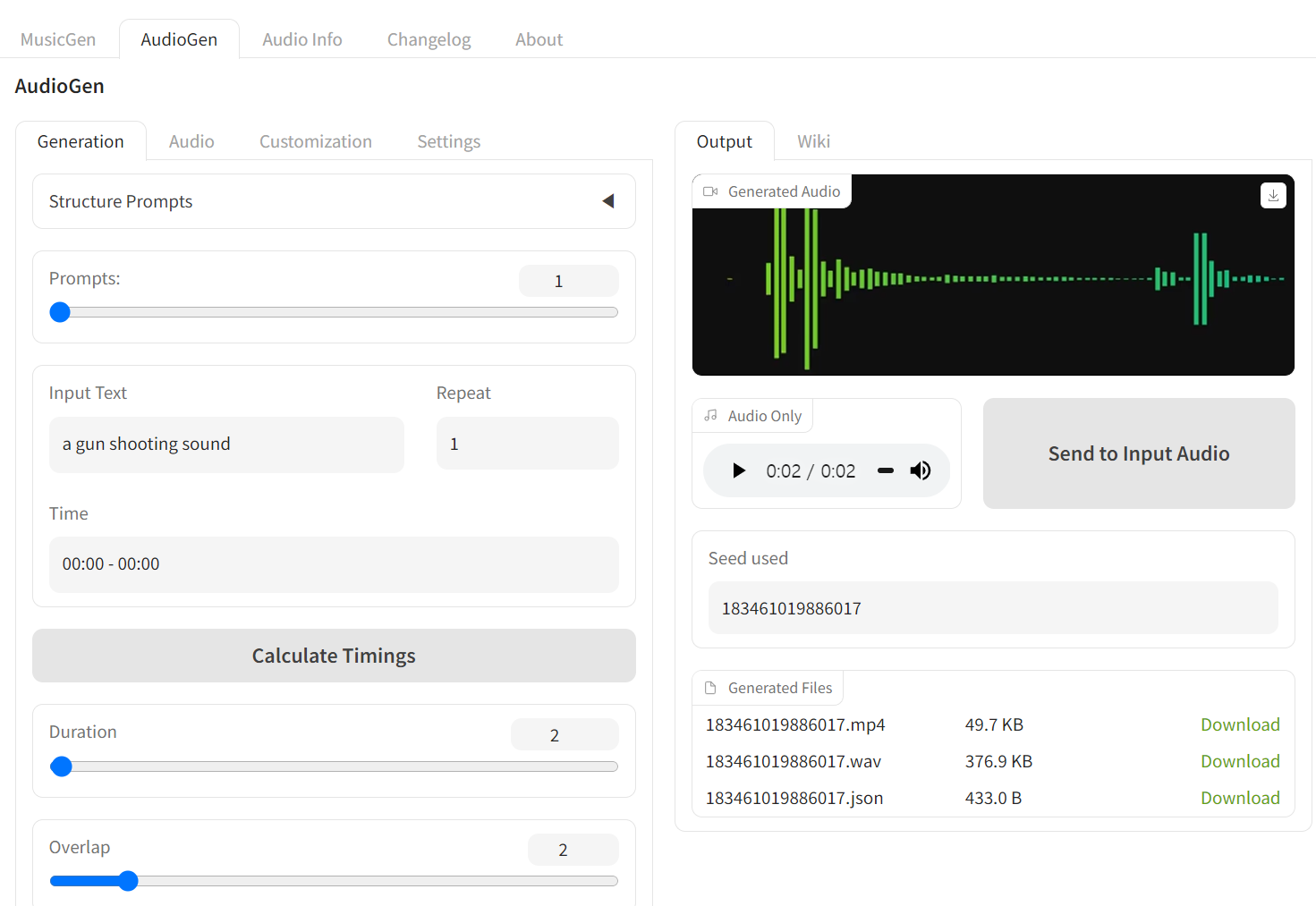
Task: Select the Generation sub-tab
Action: [81, 141]
